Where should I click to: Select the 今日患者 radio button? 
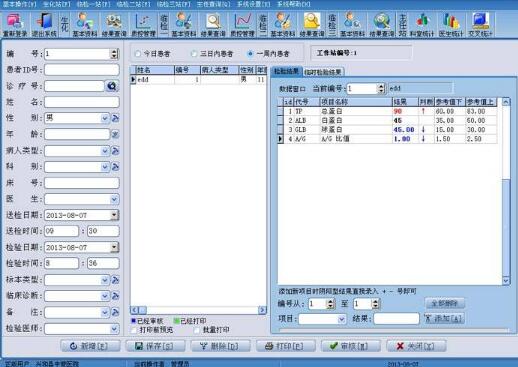tap(137, 53)
